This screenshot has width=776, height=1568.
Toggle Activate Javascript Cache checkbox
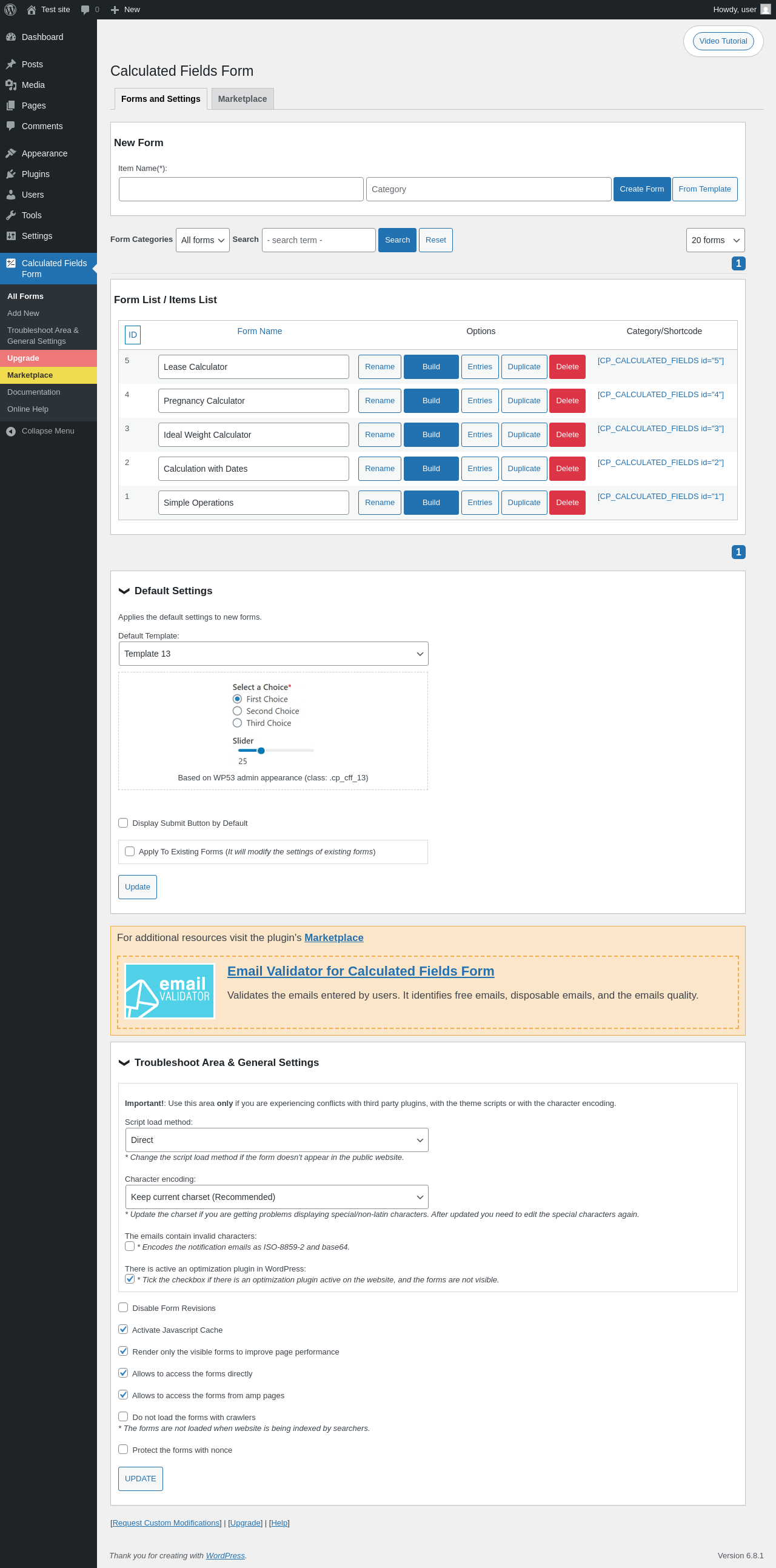[x=123, y=1329]
